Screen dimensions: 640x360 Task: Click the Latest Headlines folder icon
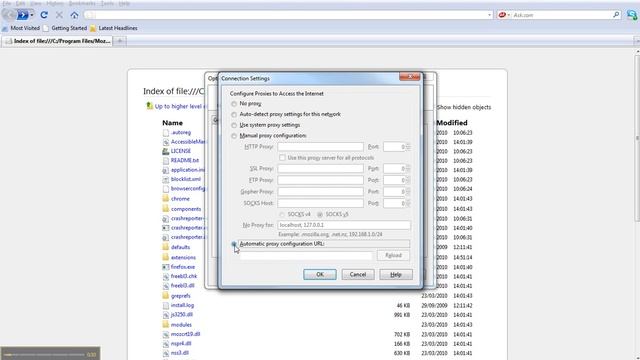[93, 28]
